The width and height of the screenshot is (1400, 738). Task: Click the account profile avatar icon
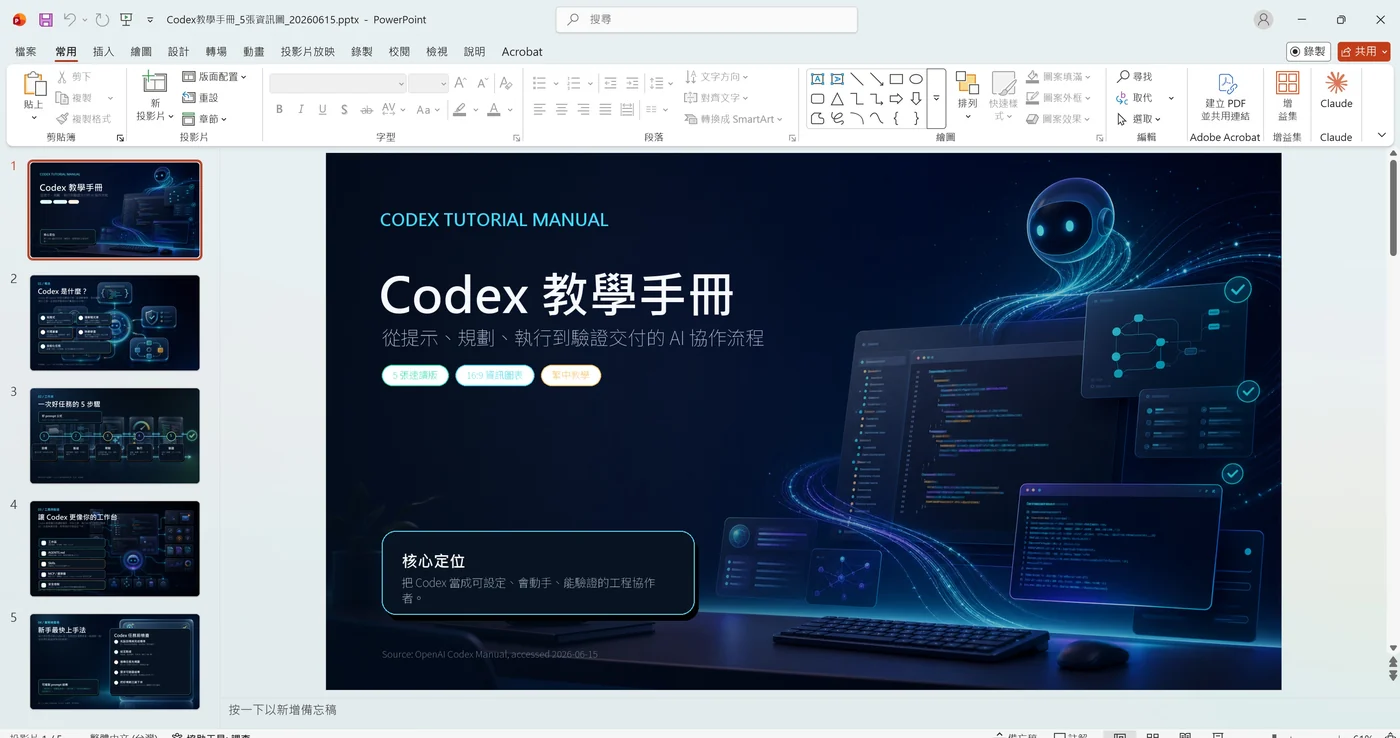[x=1264, y=19]
